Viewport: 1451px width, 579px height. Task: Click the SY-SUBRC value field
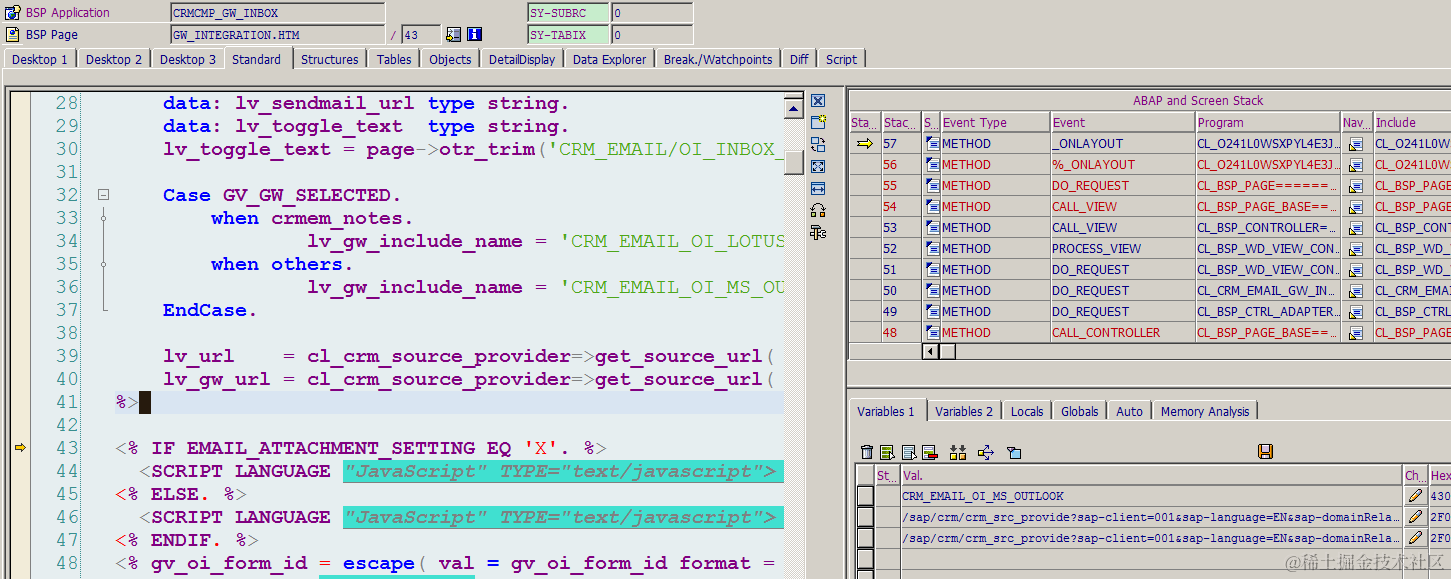point(651,13)
